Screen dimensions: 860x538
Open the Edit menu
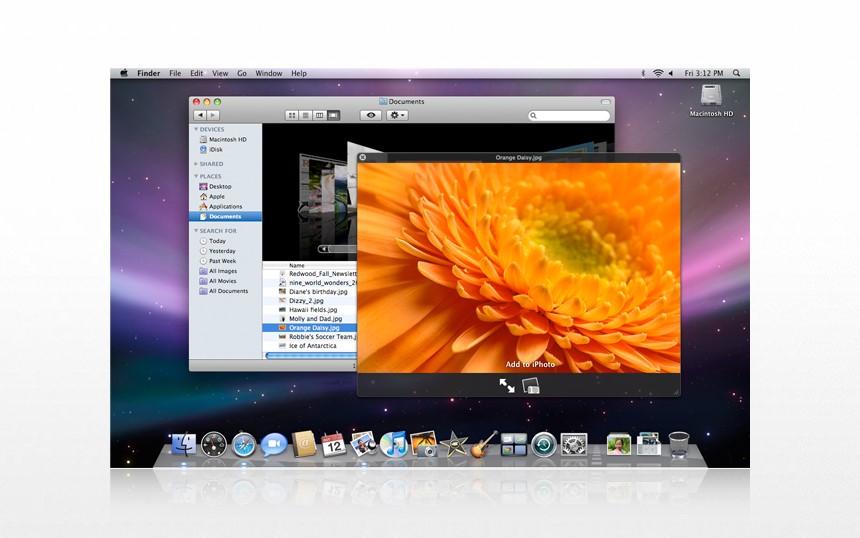tap(196, 73)
